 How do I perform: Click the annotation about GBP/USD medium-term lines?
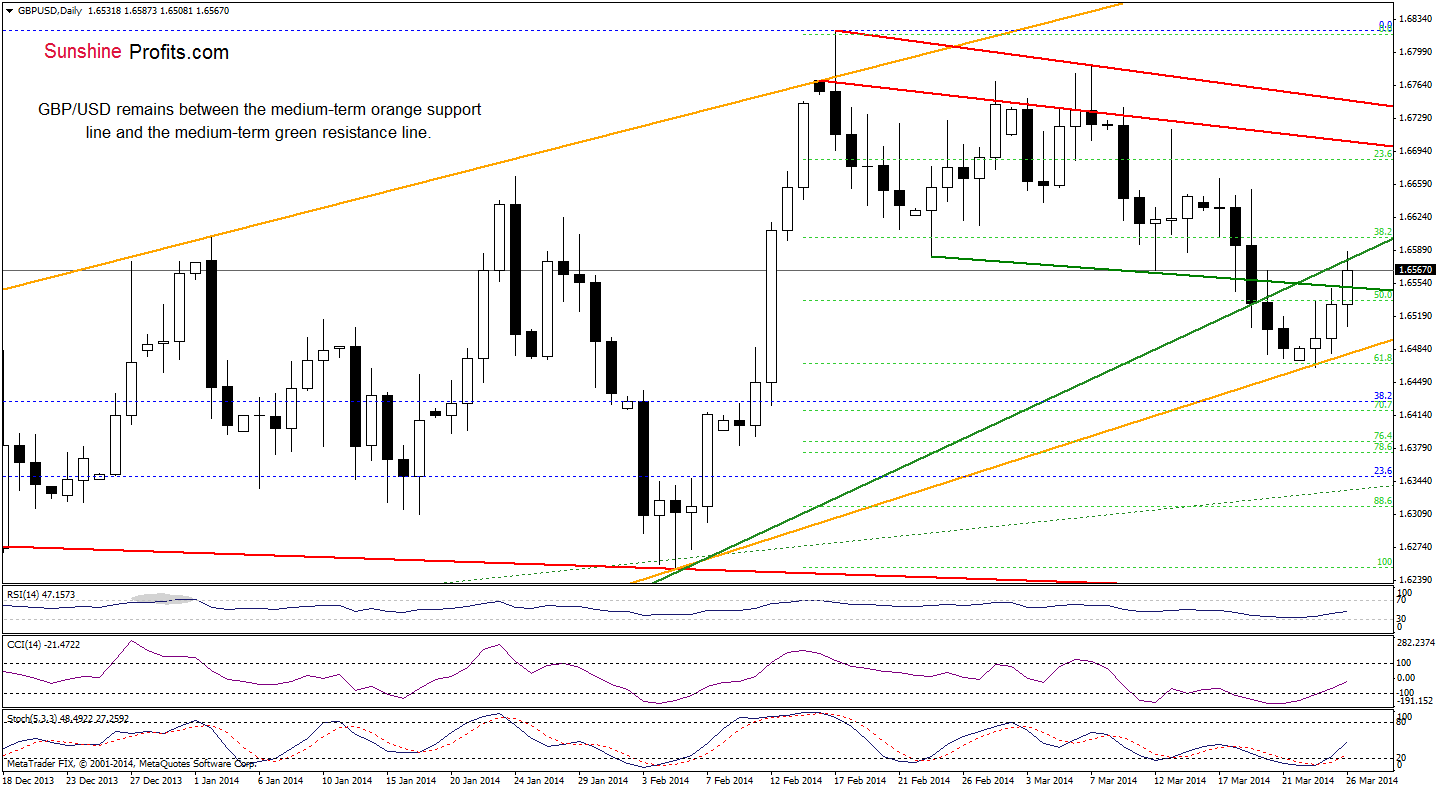[x=259, y=120]
